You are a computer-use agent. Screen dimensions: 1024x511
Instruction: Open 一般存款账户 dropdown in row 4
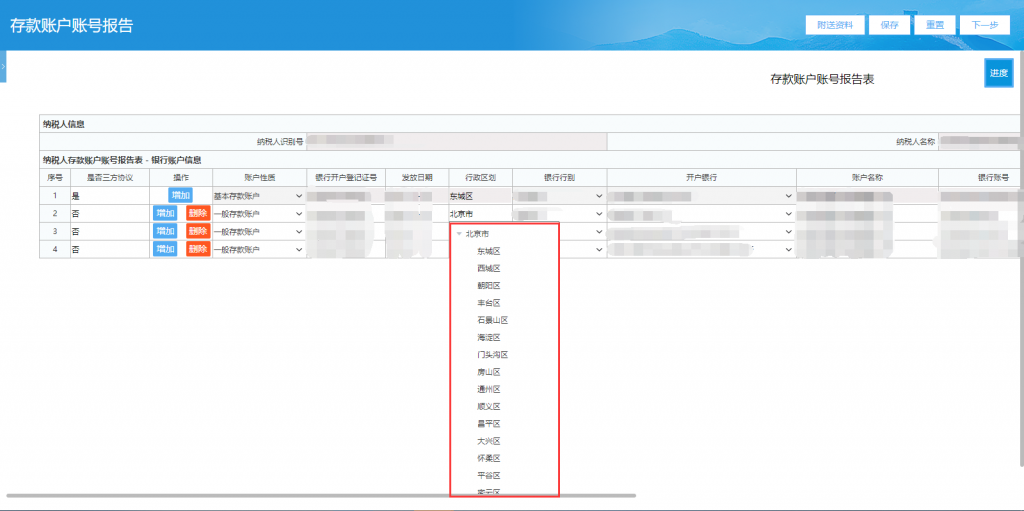[x=259, y=250]
